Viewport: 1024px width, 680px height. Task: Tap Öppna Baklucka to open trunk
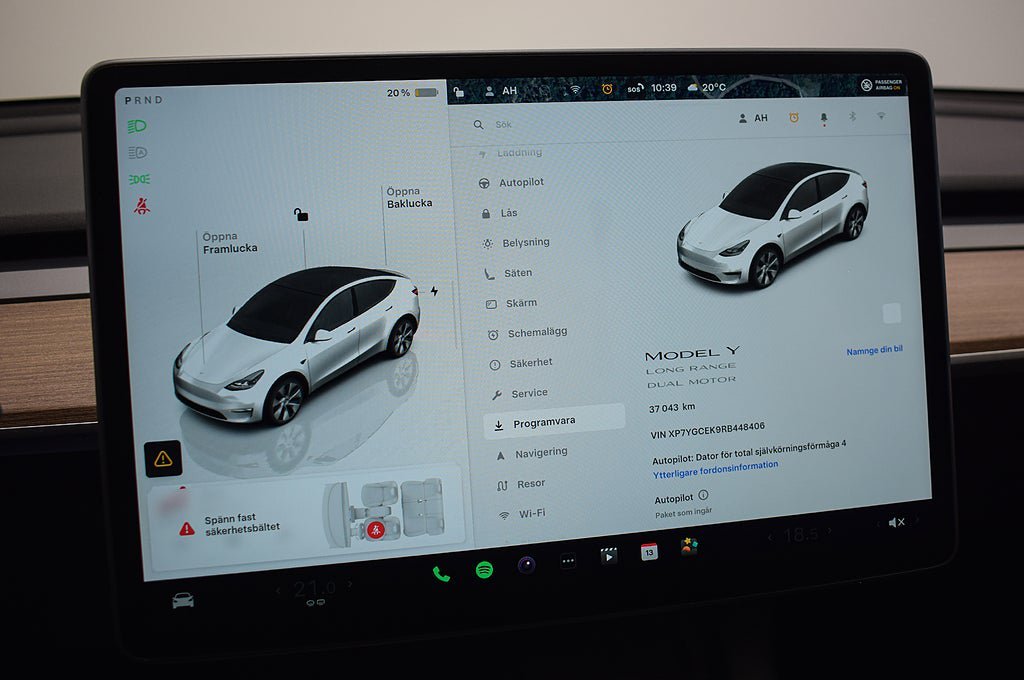(409, 197)
